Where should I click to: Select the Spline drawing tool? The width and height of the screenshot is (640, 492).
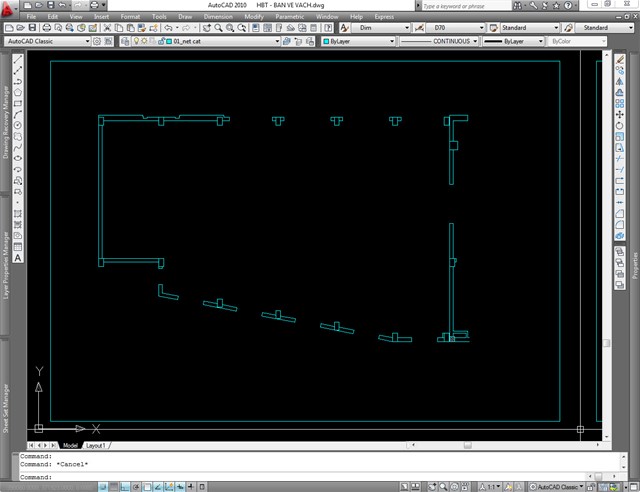pos(18,148)
